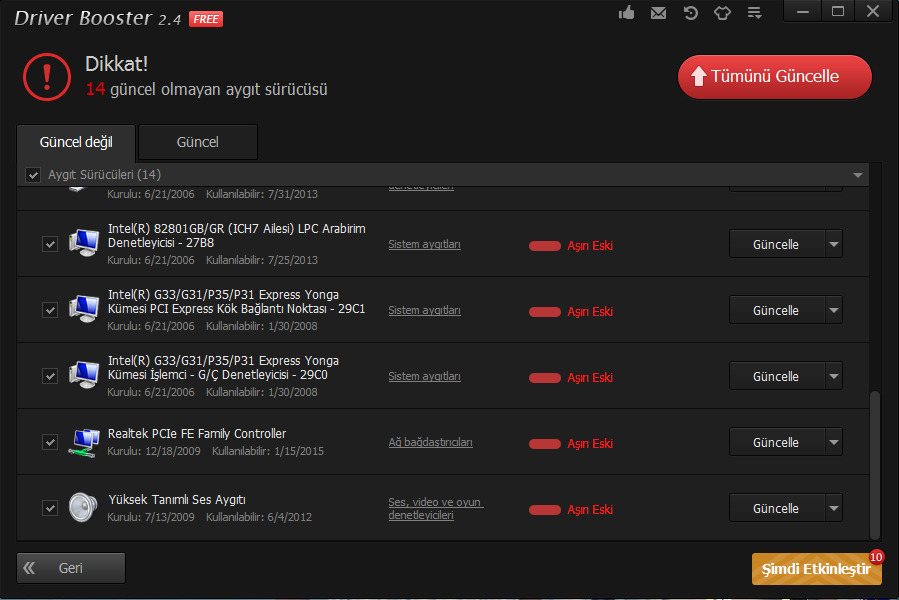This screenshot has width=899, height=600.
Task: Click the Şimdi Etkinleştir button
Action: [x=816, y=569]
